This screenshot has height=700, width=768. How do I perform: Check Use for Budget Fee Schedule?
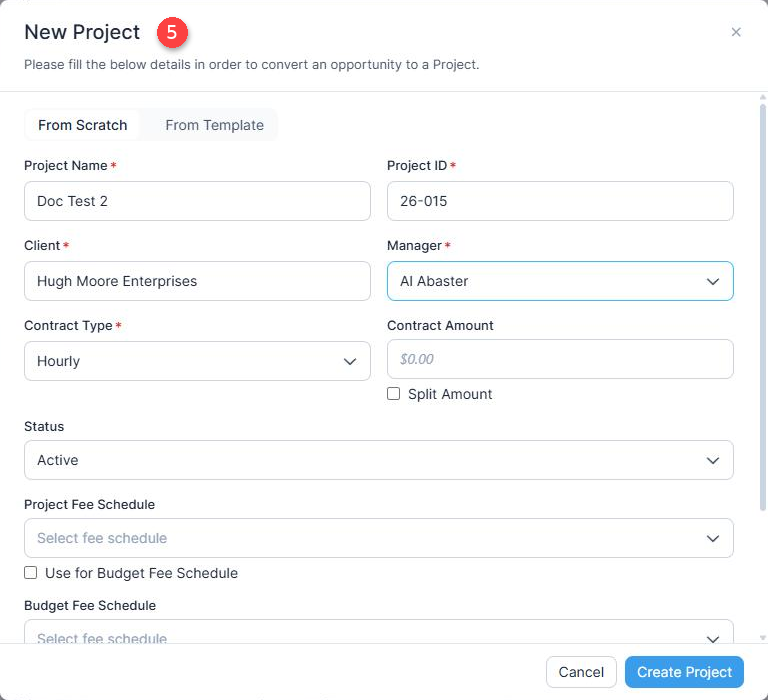point(30,573)
